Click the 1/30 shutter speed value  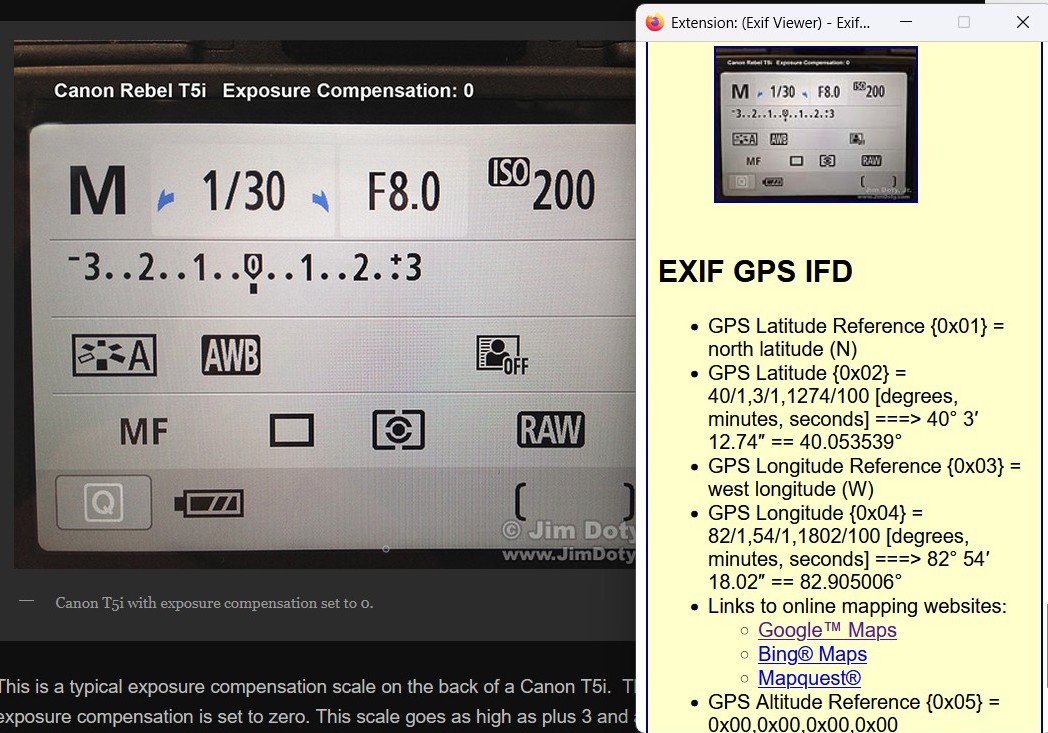coord(243,190)
